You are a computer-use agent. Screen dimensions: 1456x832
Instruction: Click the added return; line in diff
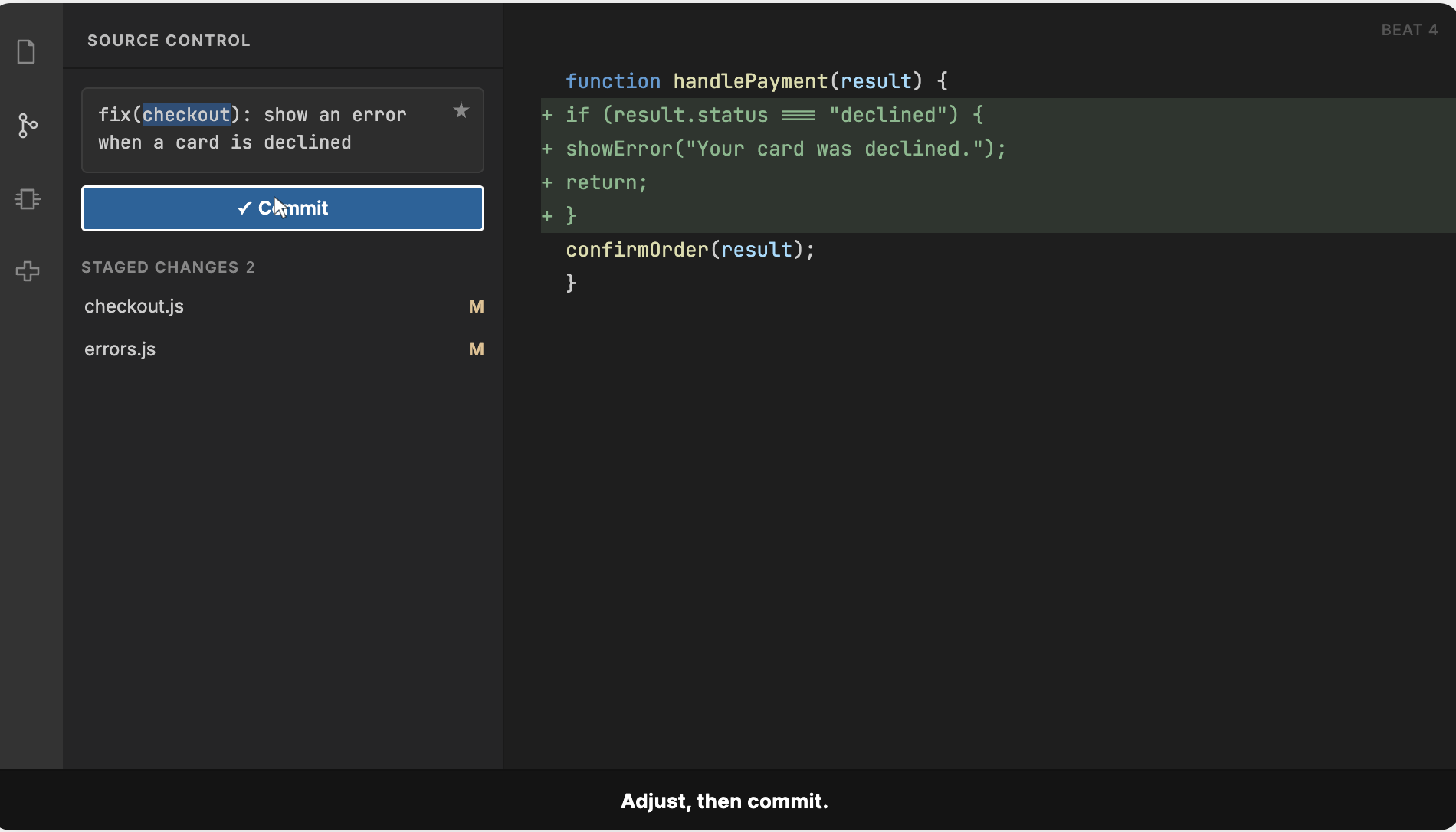[x=999, y=182]
